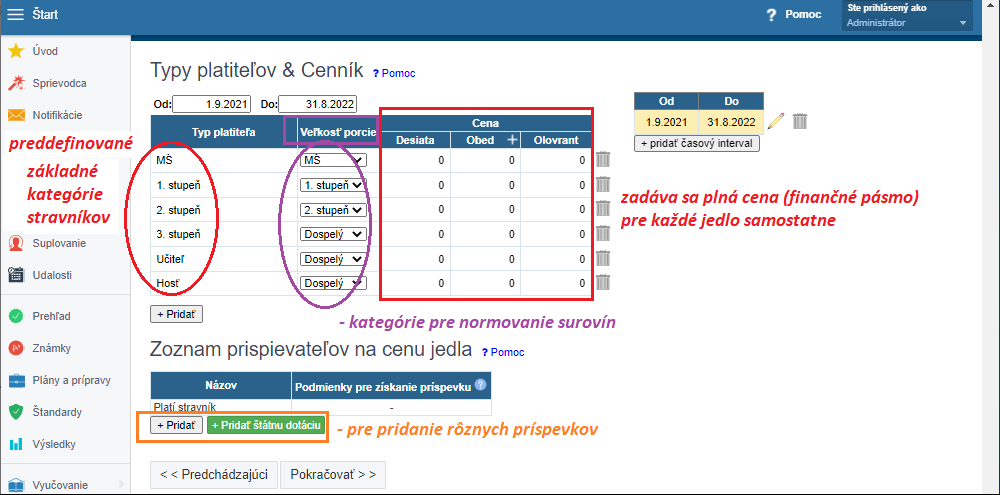The width and height of the screenshot is (1000, 495).
Task: Open Pomoc link beside Zoznam prispievateľov heading
Action: pos(504,352)
